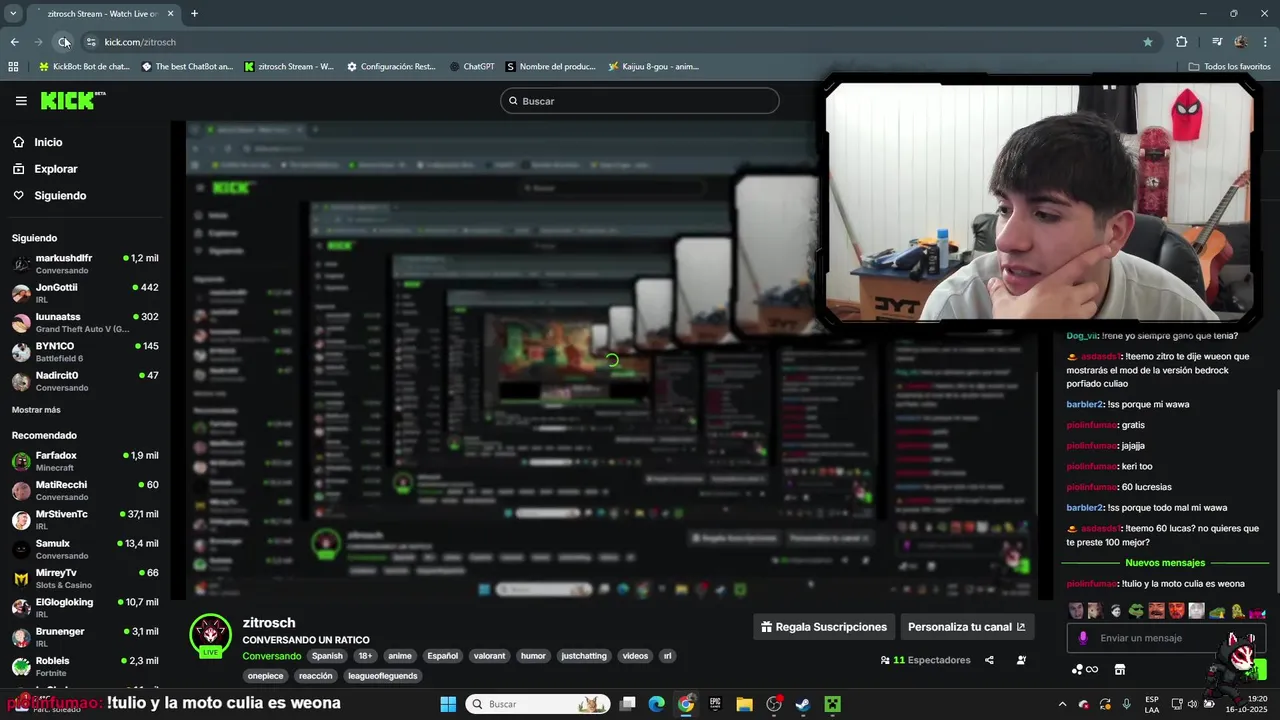Click the purple microphone icon in chat input
The image size is (1280, 720).
pyautogui.click(x=1083, y=638)
